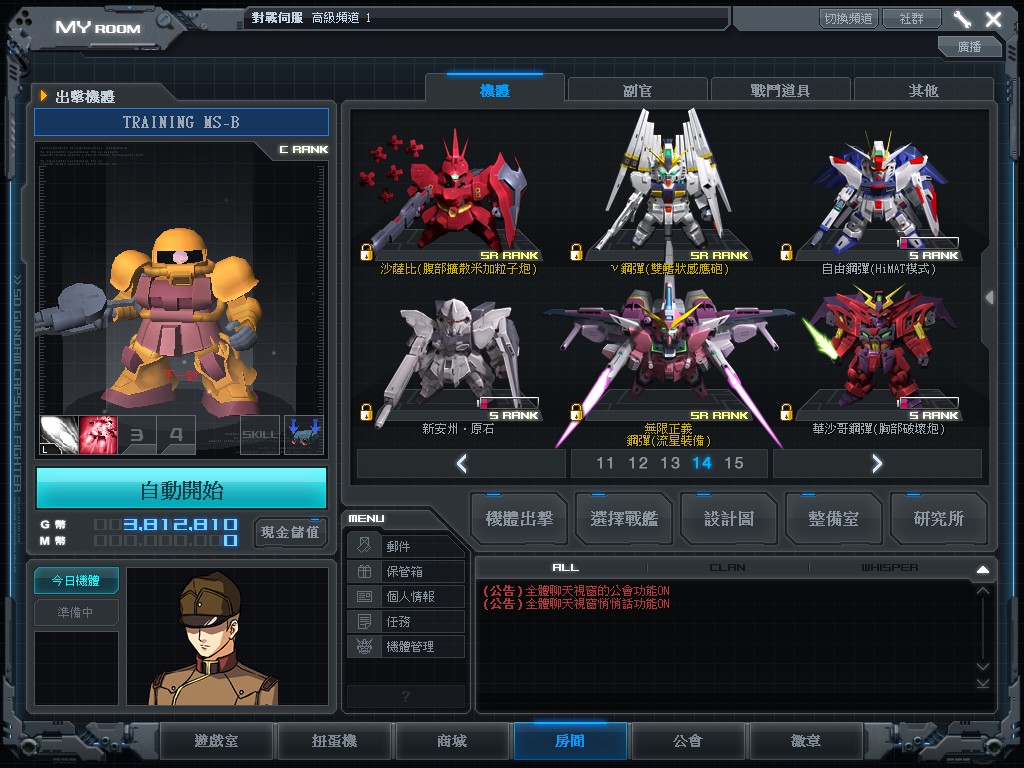Click the 廣播 broadcast button
Screen dimensions: 1024x768
[970, 46]
